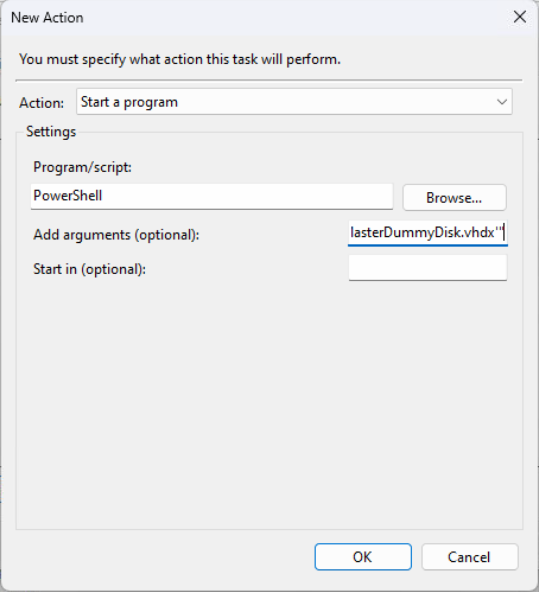539x592 pixels.
Task: Close the New Action dialog with X
Action: (520, 17)
